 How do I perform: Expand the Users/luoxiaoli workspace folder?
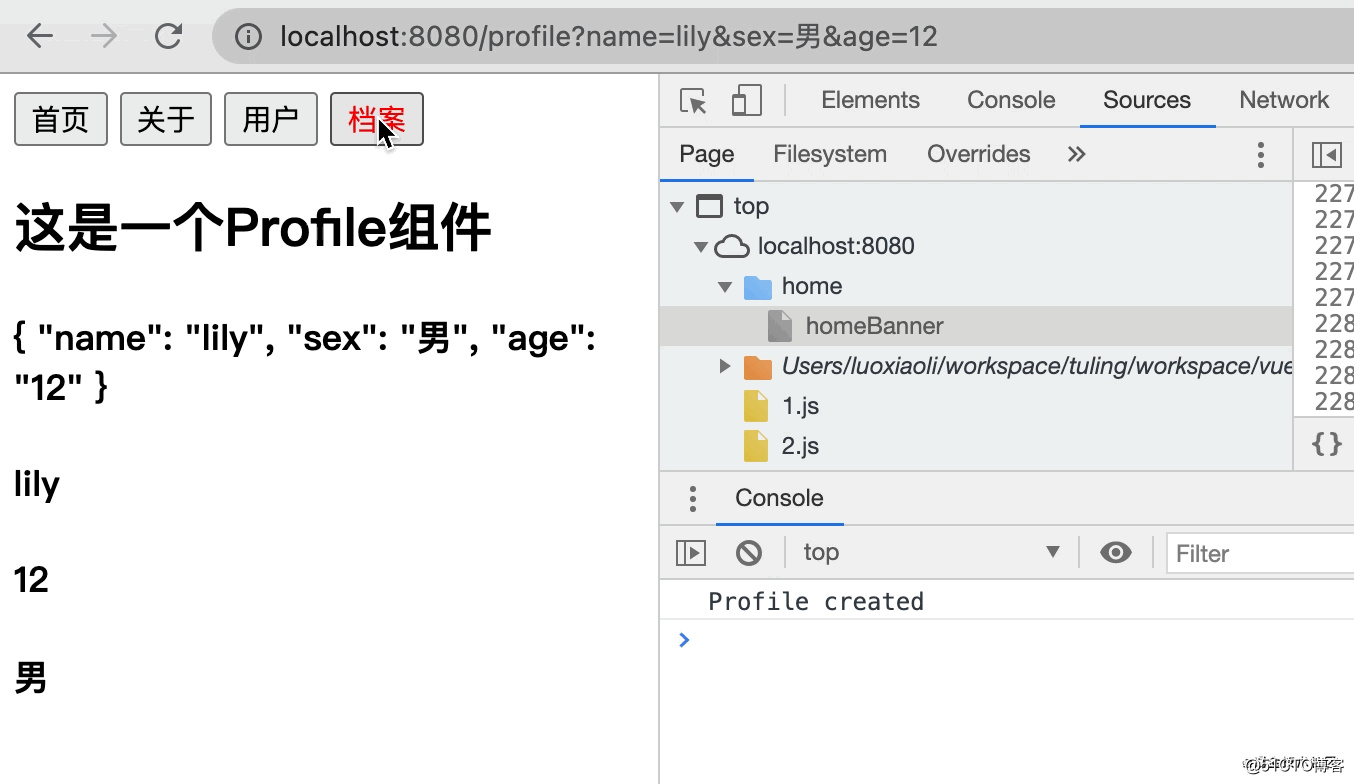click(x=725, y=366)
